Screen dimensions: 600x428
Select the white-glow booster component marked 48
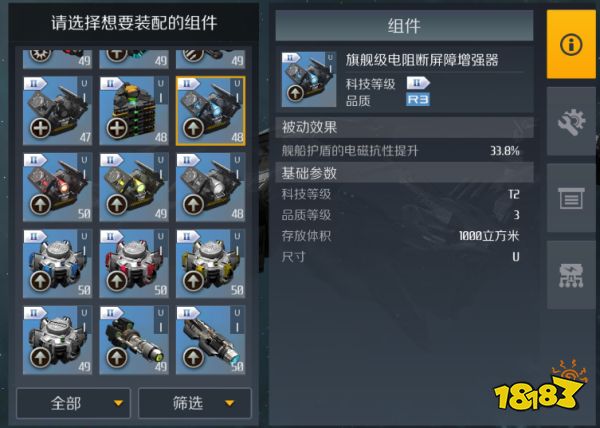pyautogui.click(x=210, y=187)
